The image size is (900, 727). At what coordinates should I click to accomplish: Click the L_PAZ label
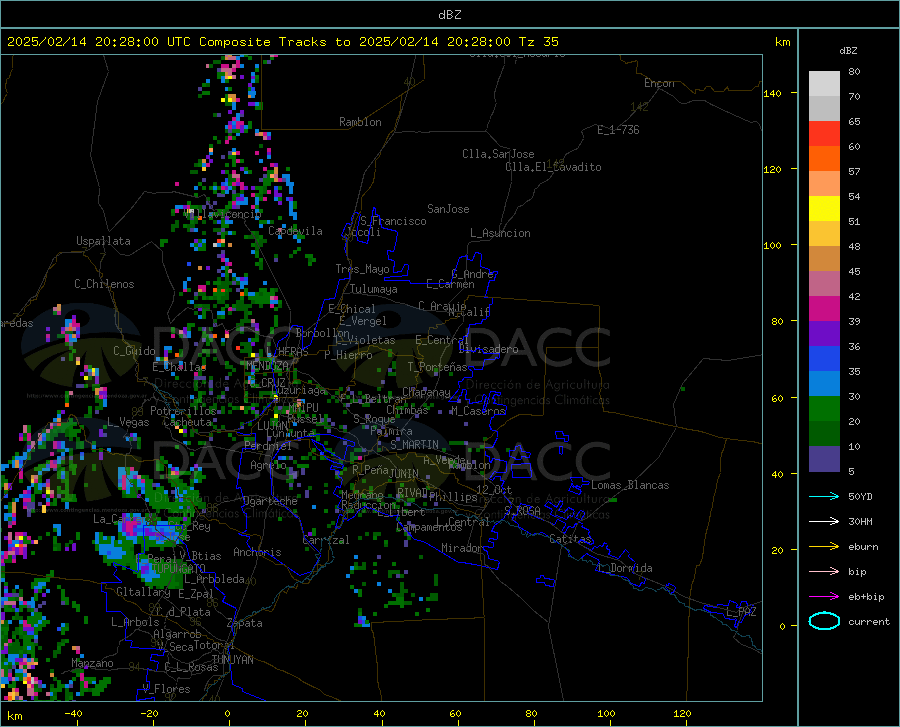(x=741, y=612)
